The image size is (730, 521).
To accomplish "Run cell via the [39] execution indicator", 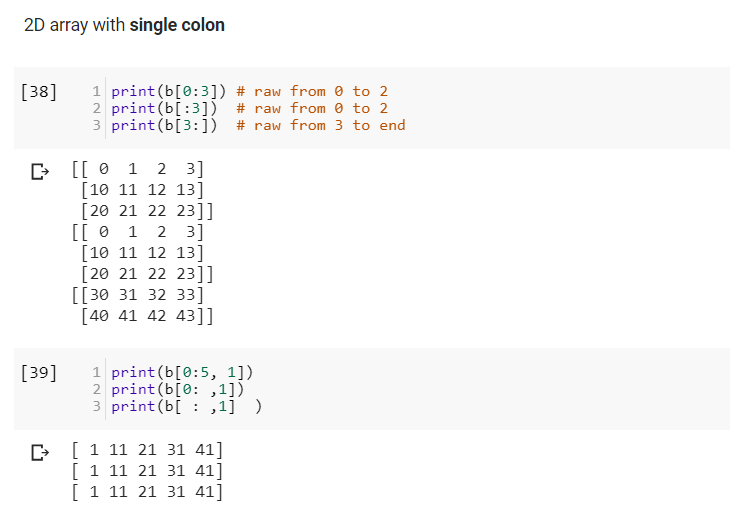I will pos(38,373).
